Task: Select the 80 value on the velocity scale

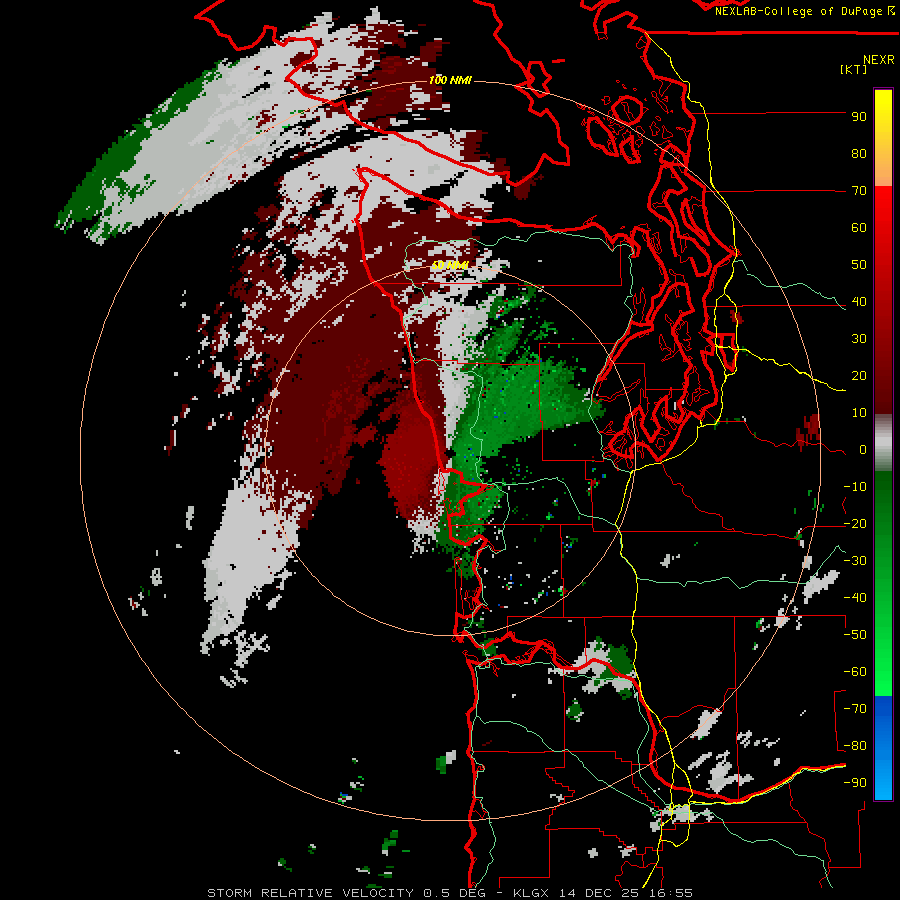Action: pos(859,154)
